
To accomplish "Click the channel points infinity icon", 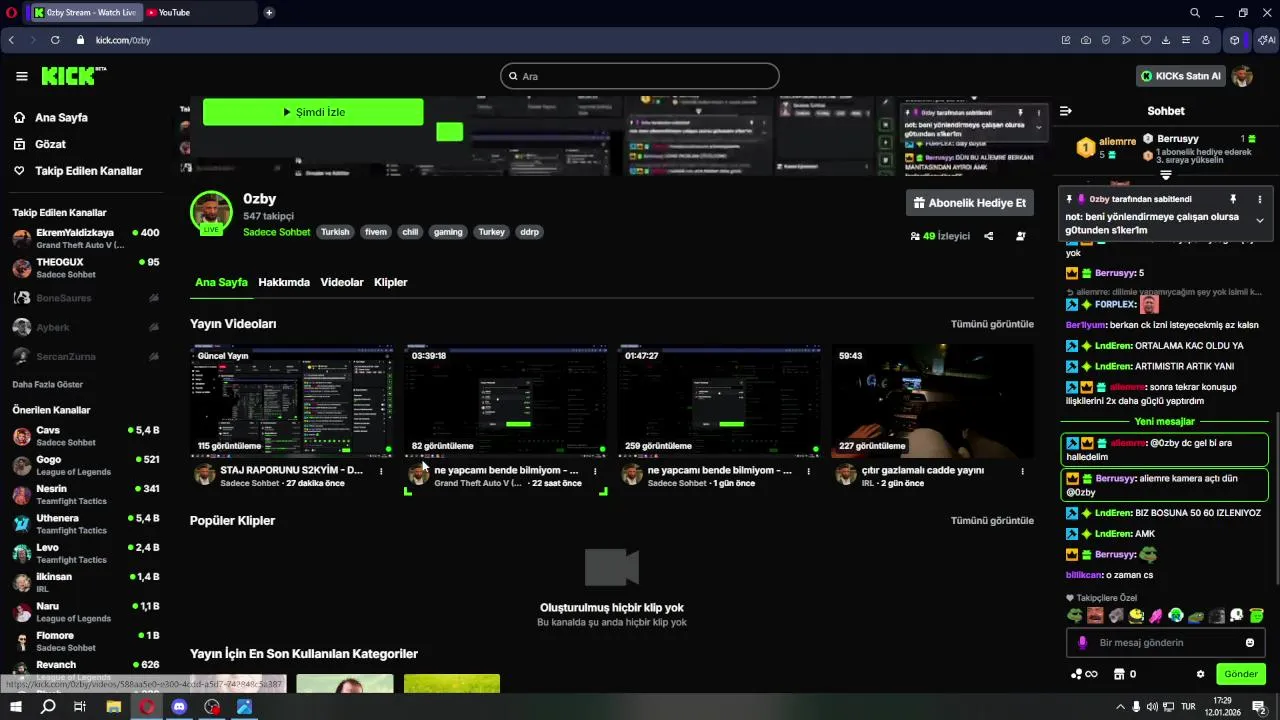I will [x=1084, y=674].
